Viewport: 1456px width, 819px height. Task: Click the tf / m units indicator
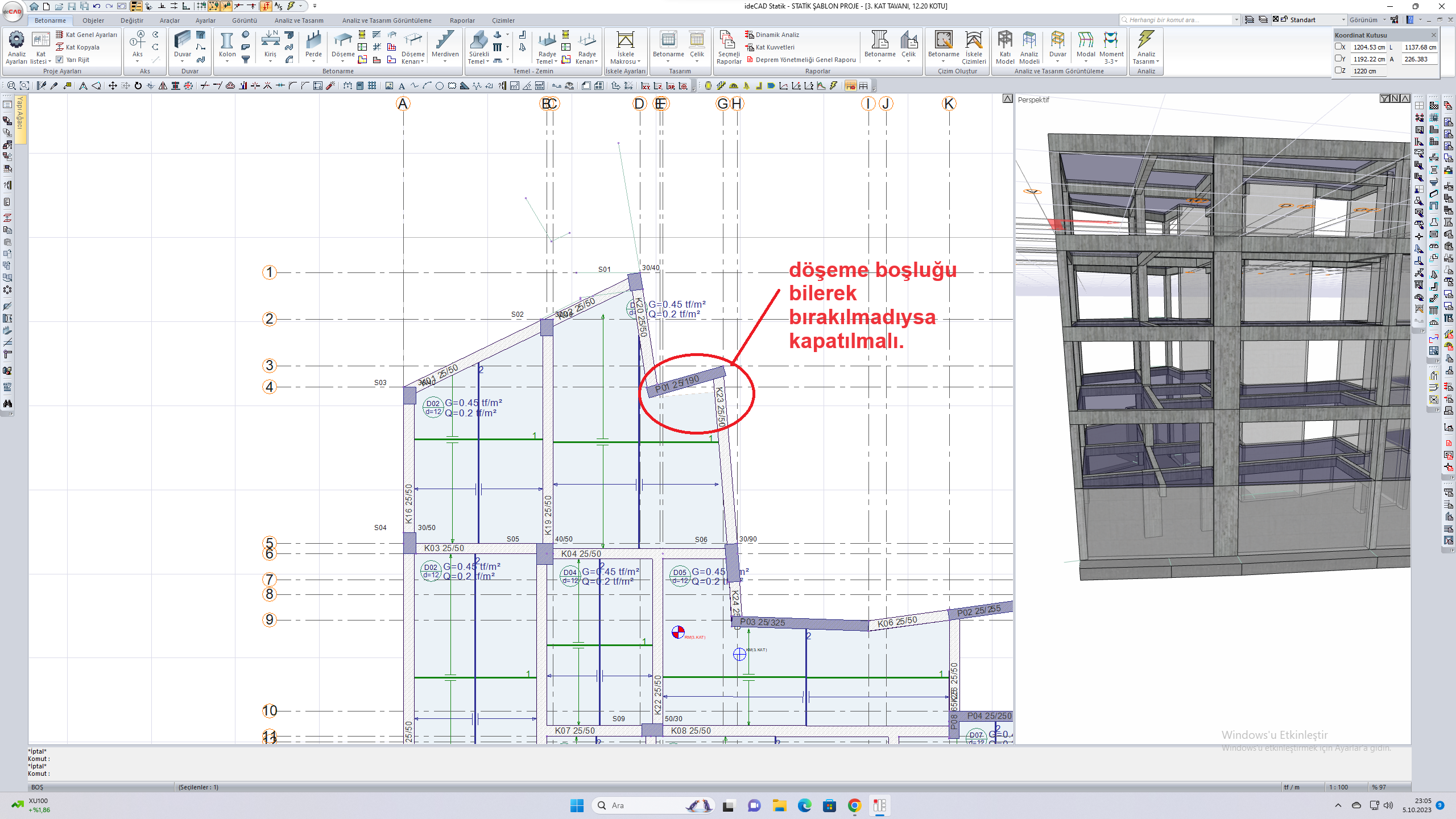pos(1292,787)
